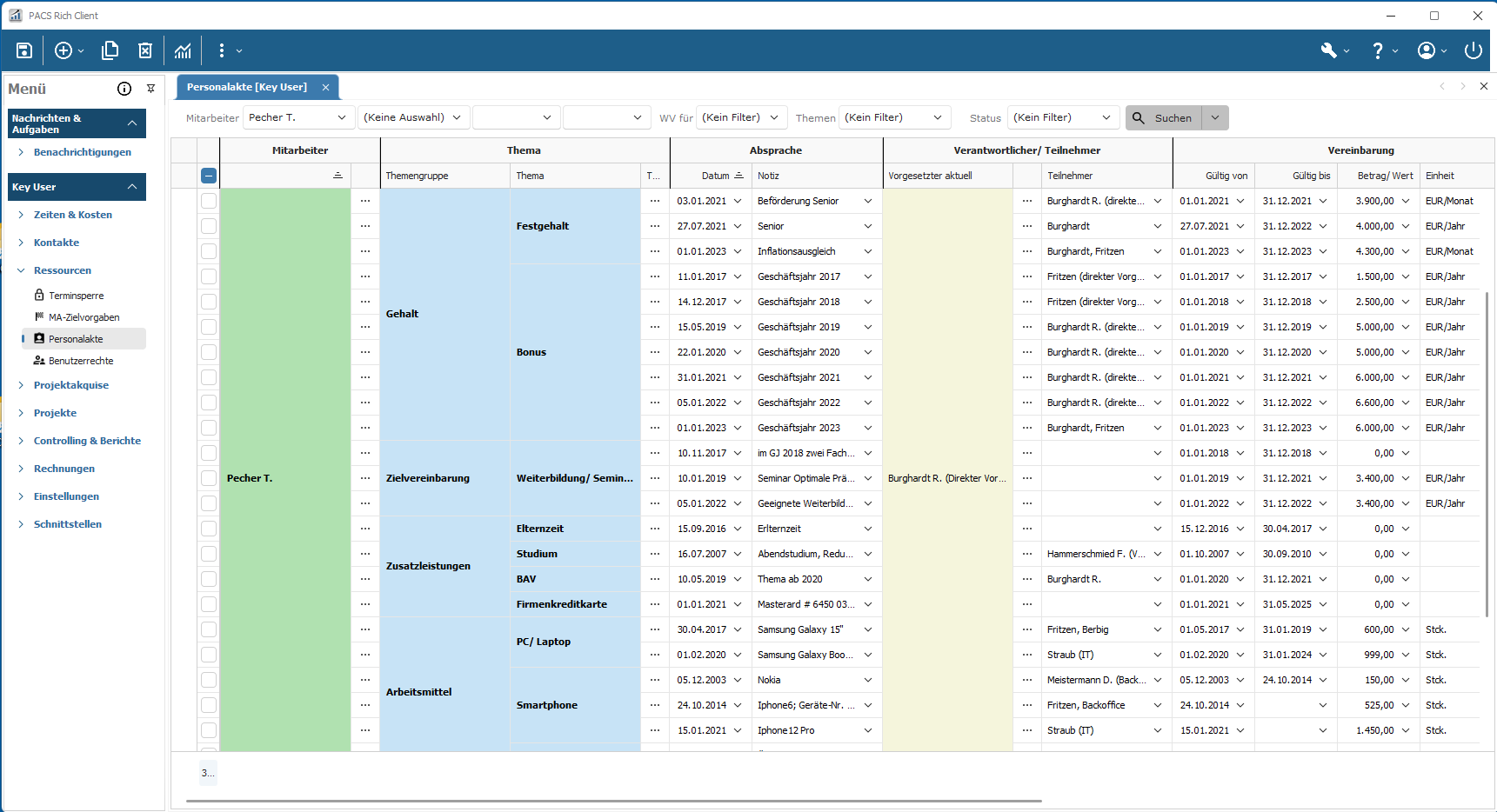This screenshot has height=812, width=1497.
Task: Click the add new record plus icon
Action: pos(63,50)
